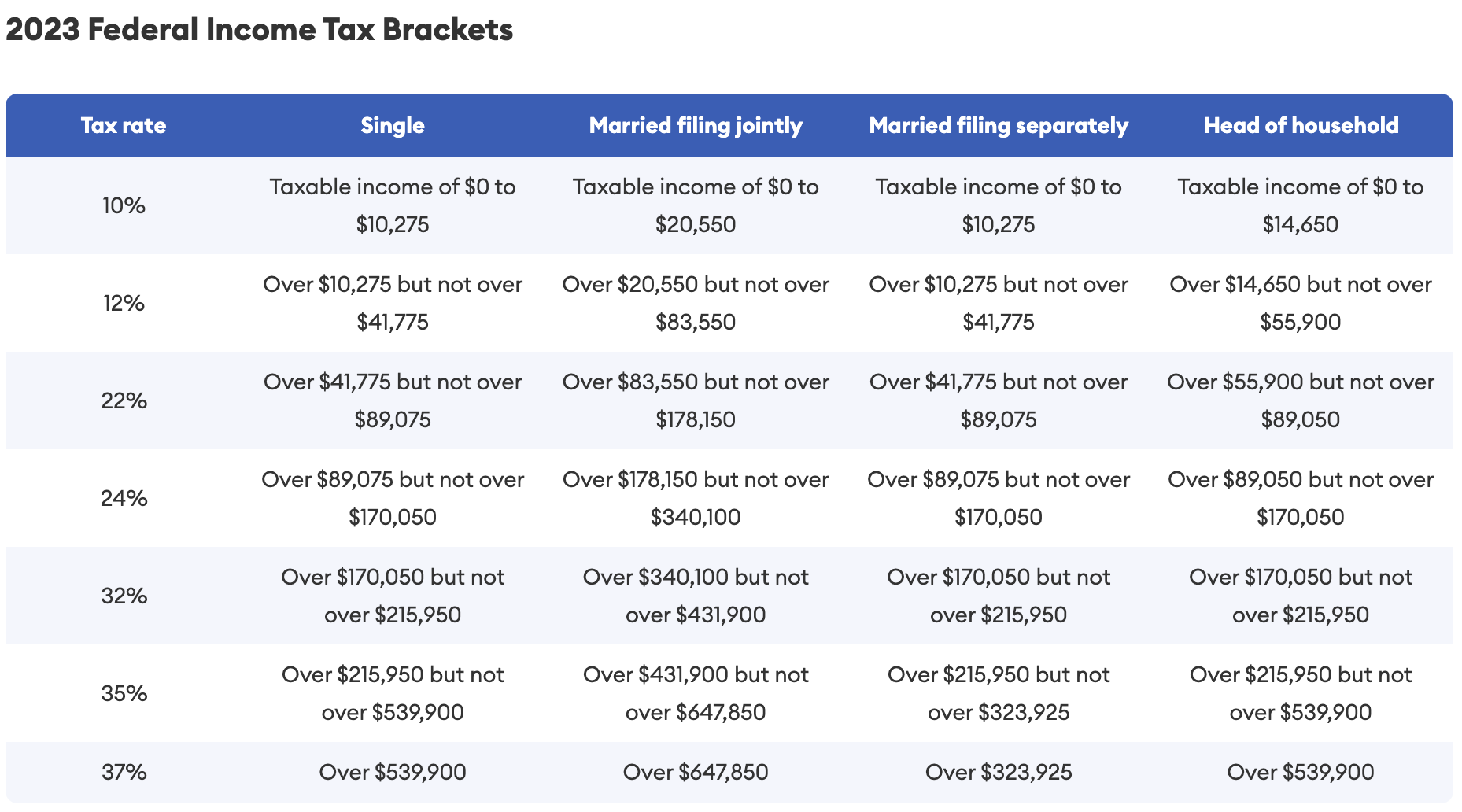Screen dimensions: 1462x812
Task: Click the Head of household 22% bracket cell
Action: (1301, 401)
